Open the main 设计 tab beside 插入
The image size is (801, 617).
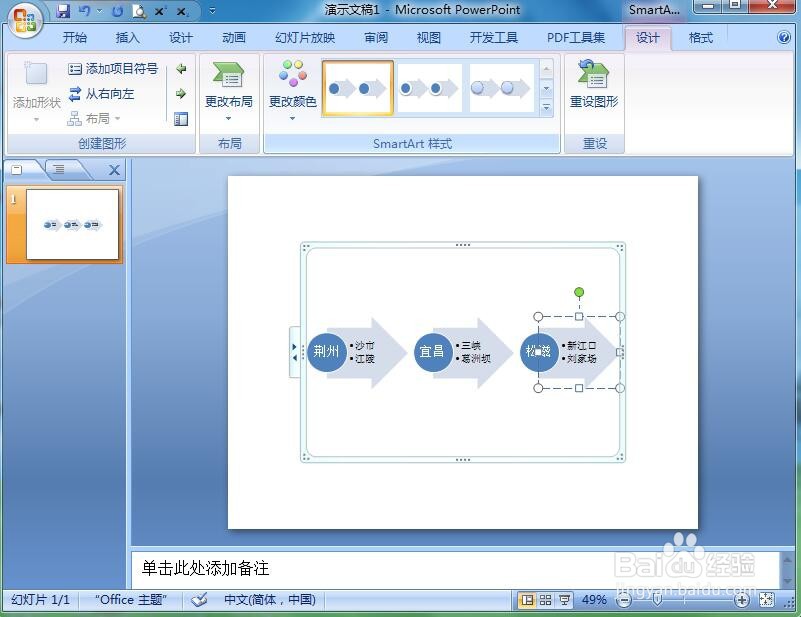click(x=180, y=37)
